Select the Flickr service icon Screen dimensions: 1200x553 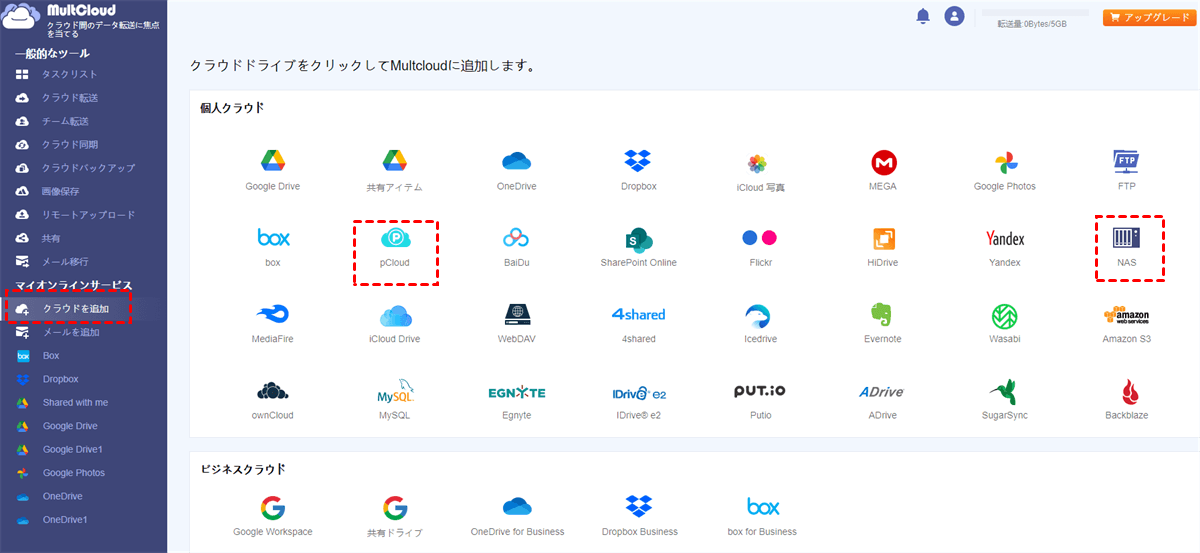(760, 247)
